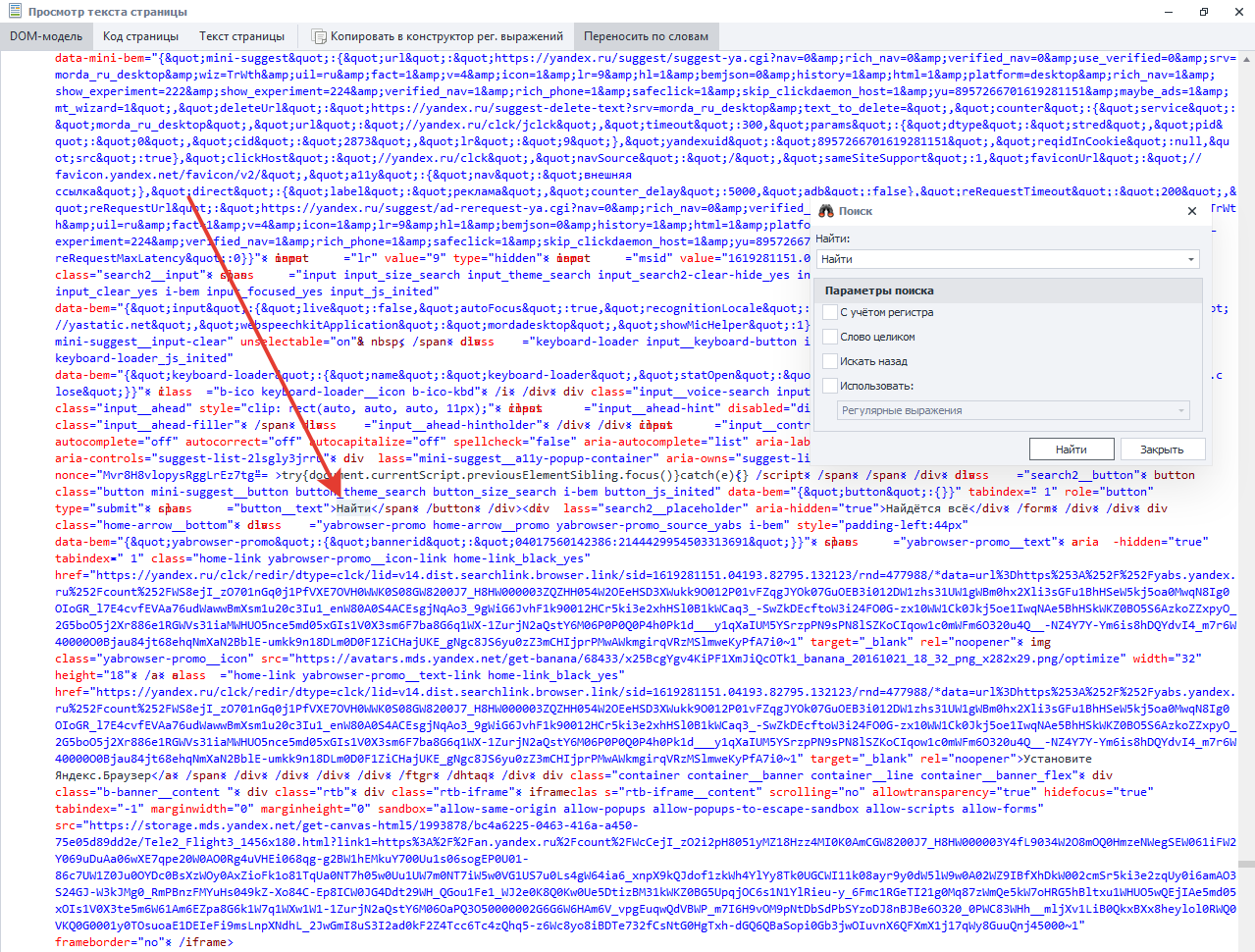Screen dimensions: 1255x952
Task: Click the vertical scrollbar thumb on right edge
Action: (x=1246, y=865)
